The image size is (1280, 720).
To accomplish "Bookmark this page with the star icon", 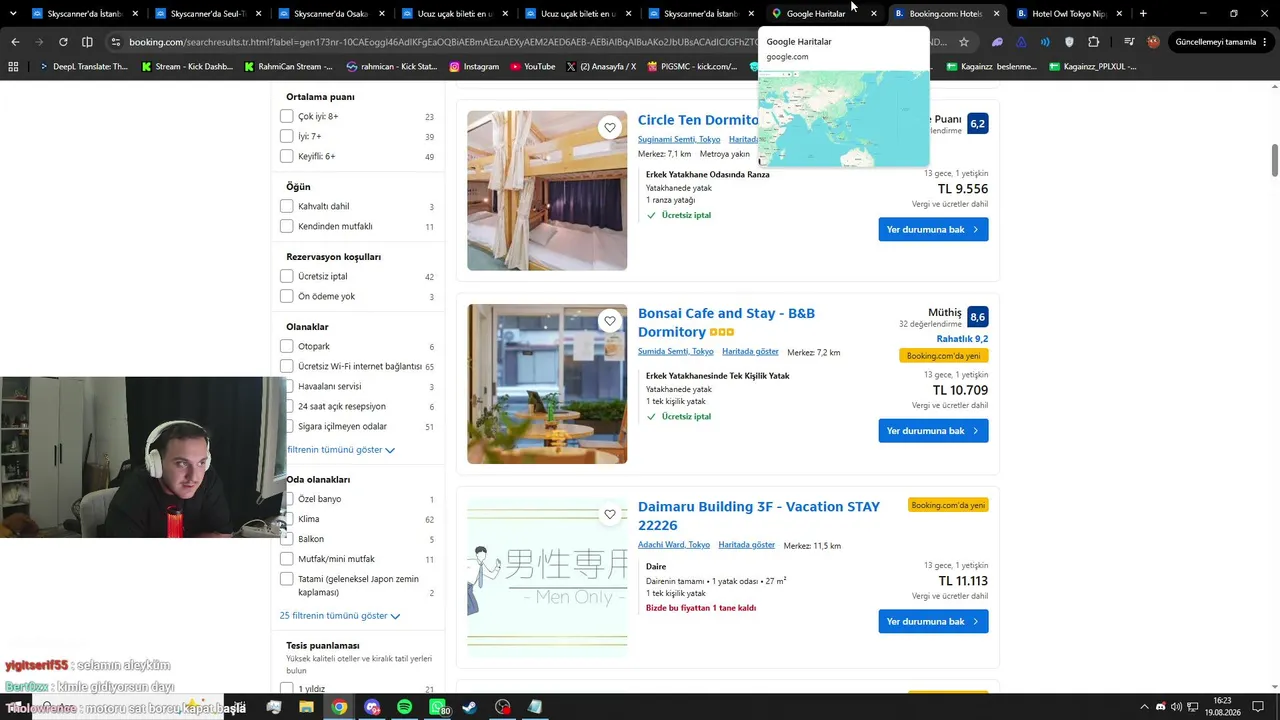I will (964, 42).
